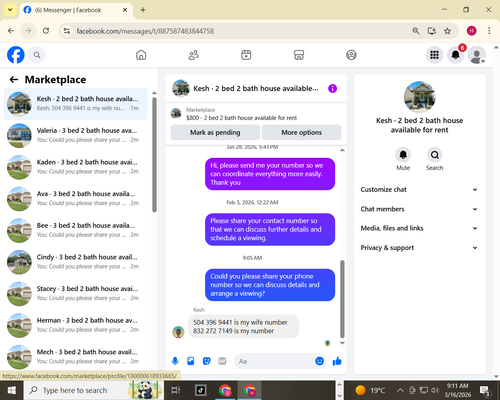Image resolution: width=500 pixels, height=400 pixels.
Task: Open Chrome three-dot menu
Action: pyautogui.click(x=489, y=31)
